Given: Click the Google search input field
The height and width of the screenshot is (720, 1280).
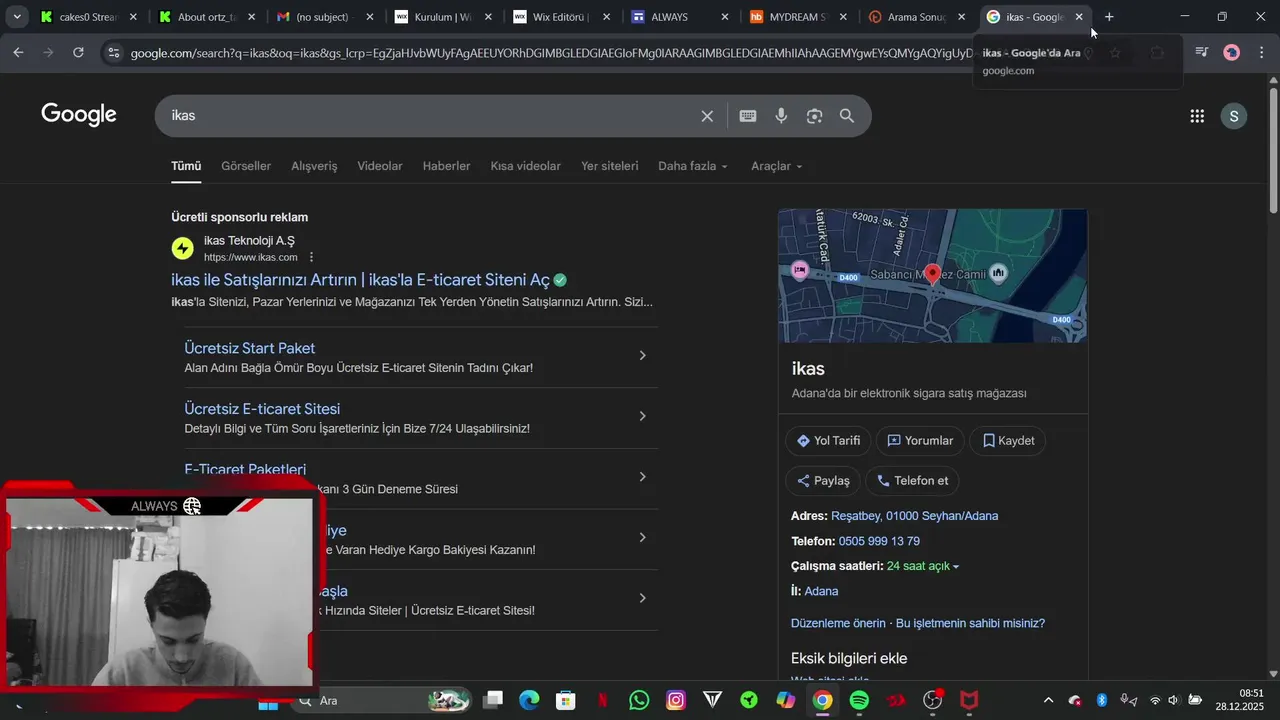Looking at the screenshot, I should pyautogui.click(x=430, y=116).
